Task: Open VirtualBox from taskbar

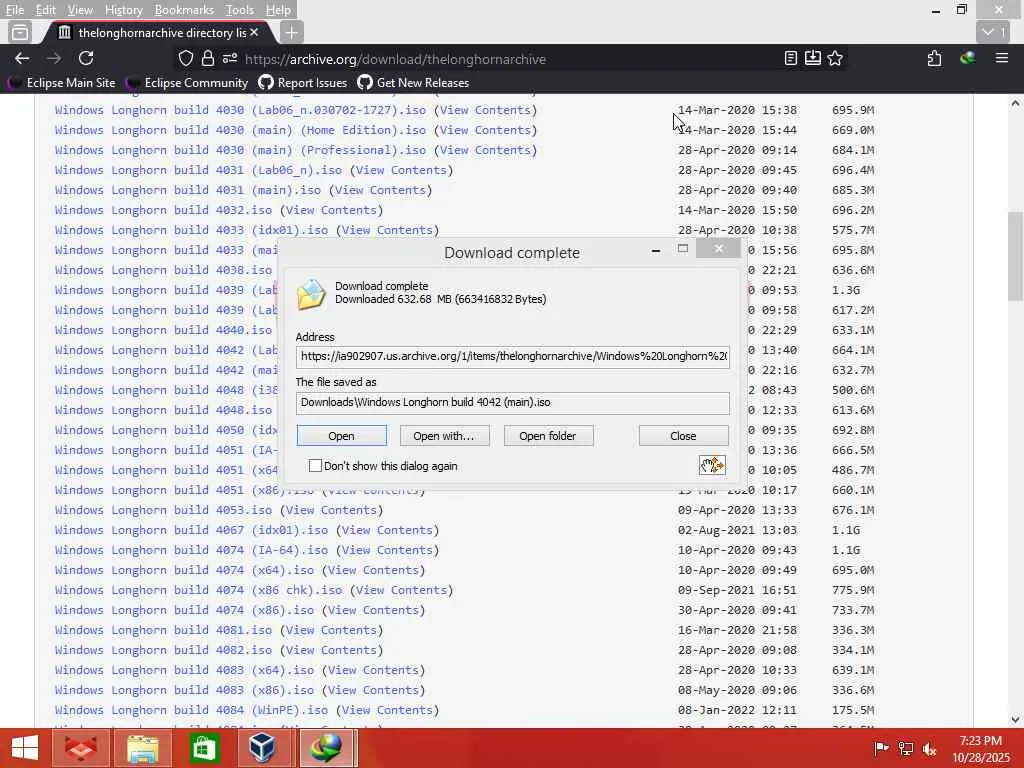Action: [x=262, y=748]
